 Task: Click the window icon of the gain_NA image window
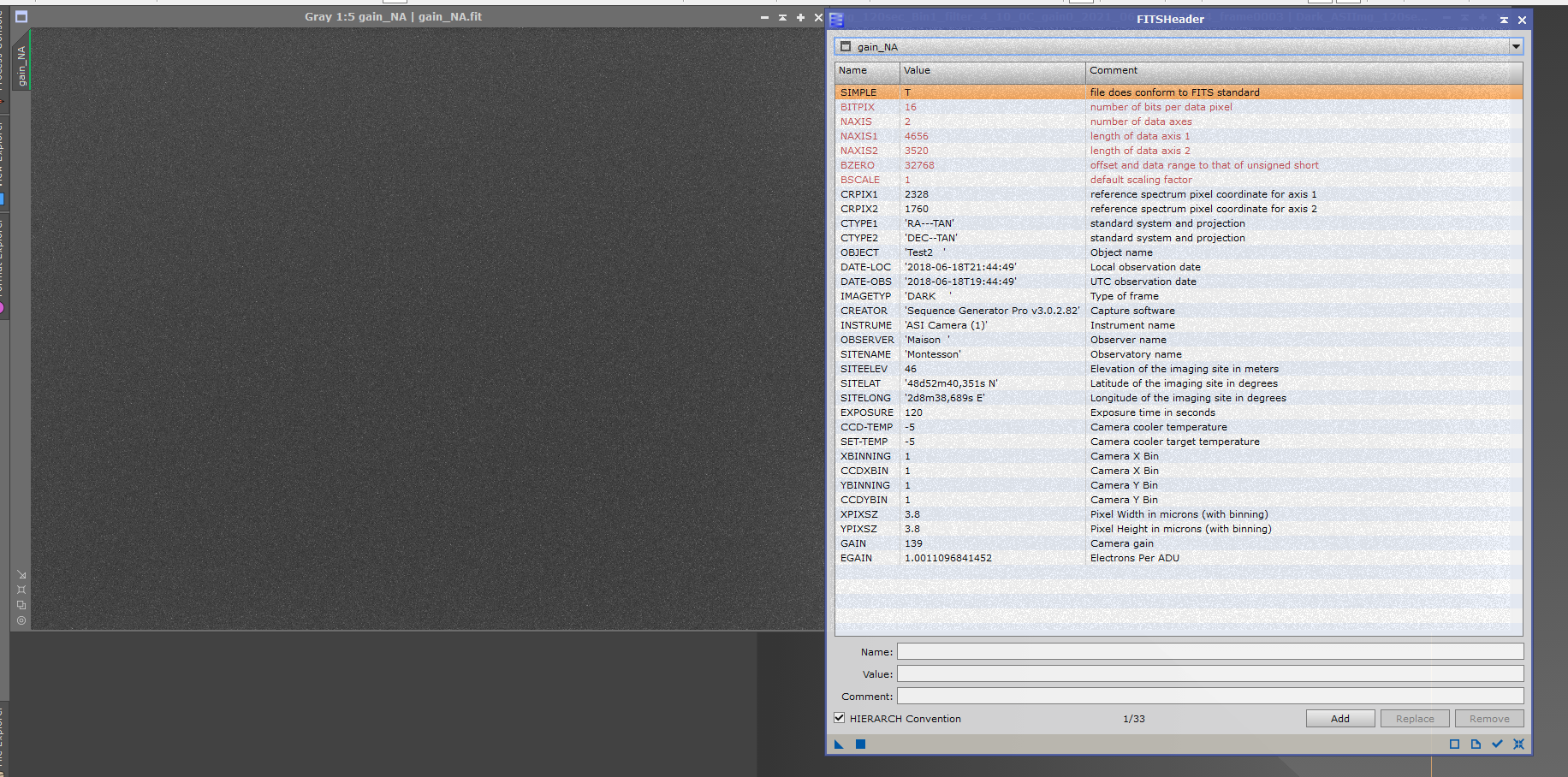(x=21, y=17)
